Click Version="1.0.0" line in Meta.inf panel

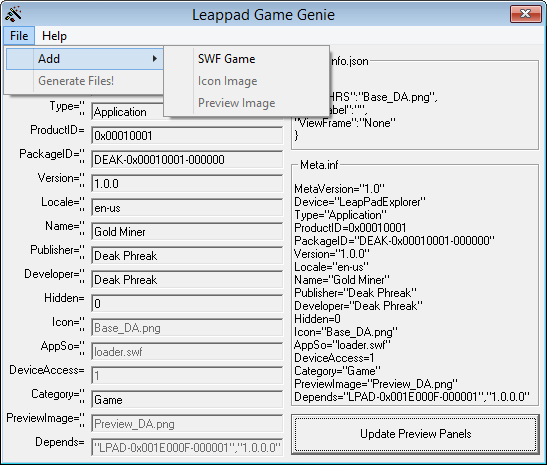click(331, 254)
